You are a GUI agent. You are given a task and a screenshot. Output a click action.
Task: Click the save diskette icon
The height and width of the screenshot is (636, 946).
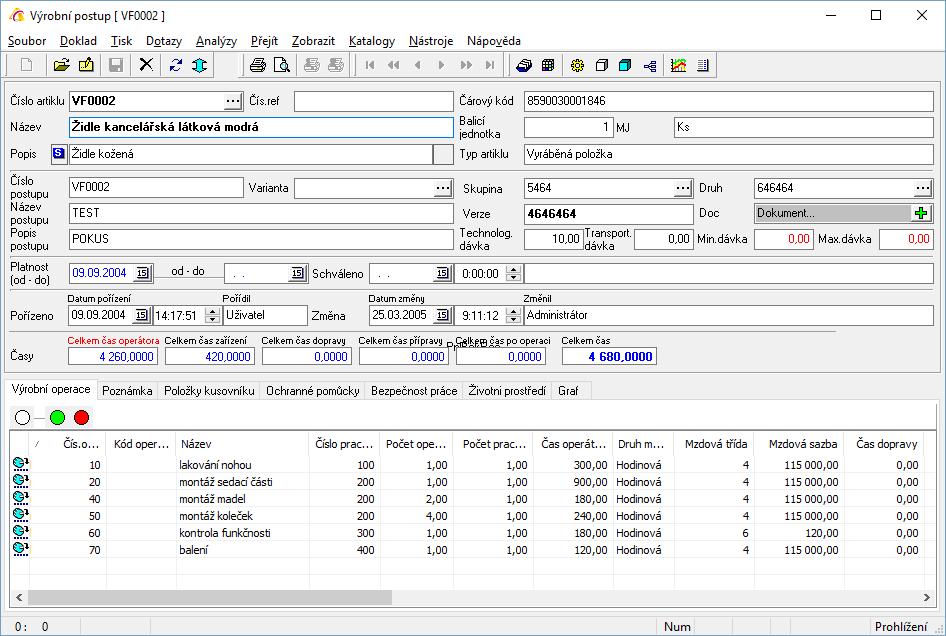116,65
